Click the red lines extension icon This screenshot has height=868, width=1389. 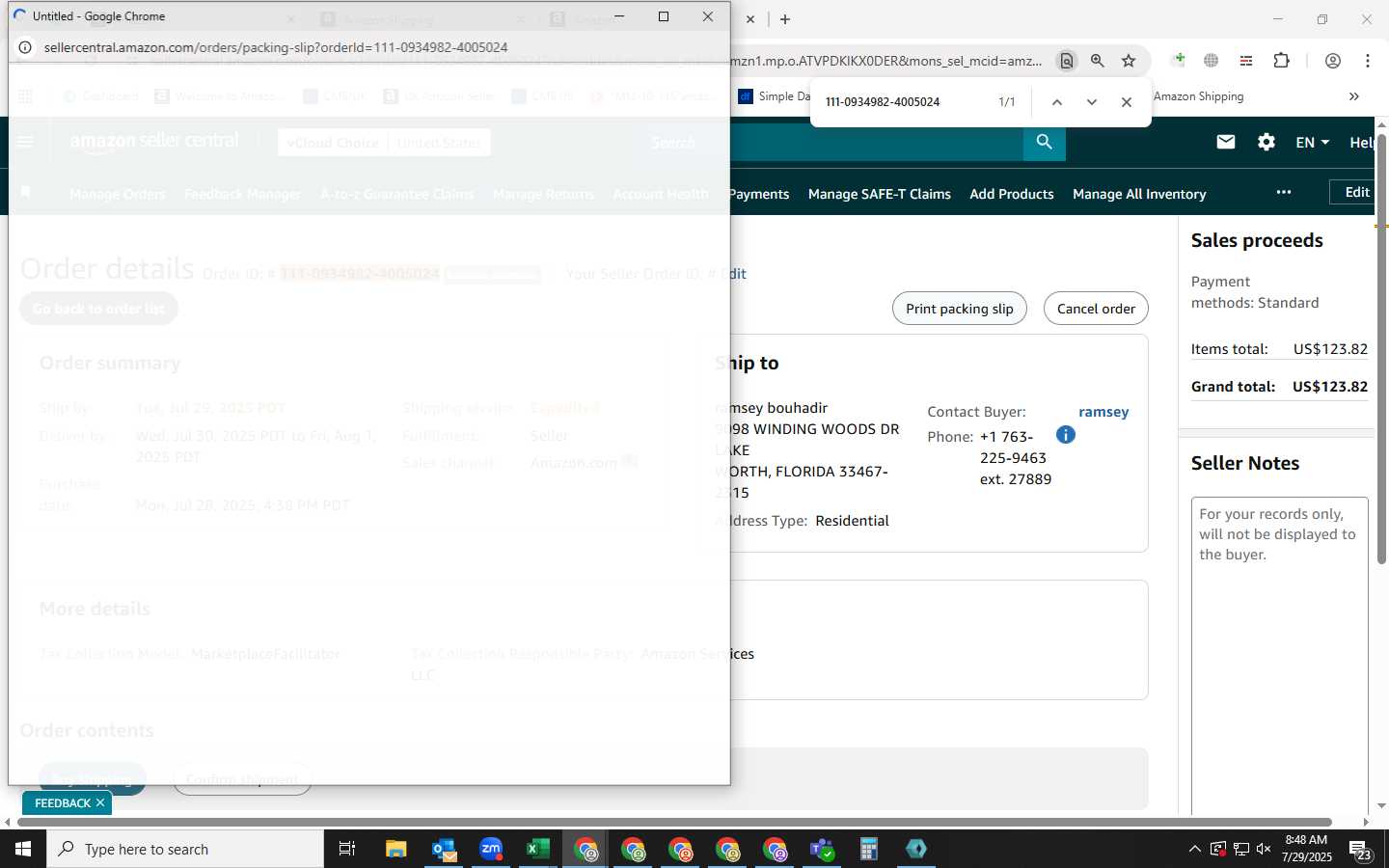[x=1246, y=61]
